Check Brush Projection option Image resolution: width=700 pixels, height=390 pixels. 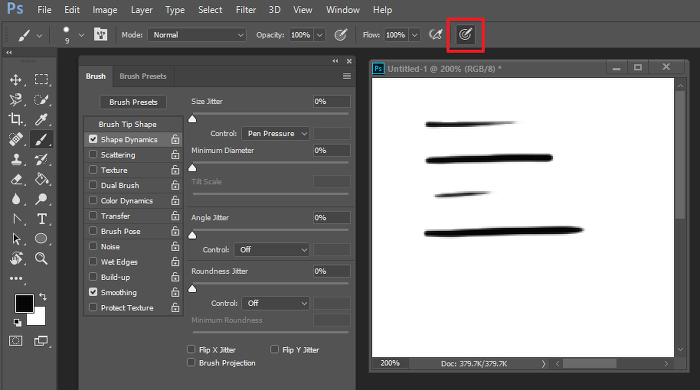click(x=191, y=362)
